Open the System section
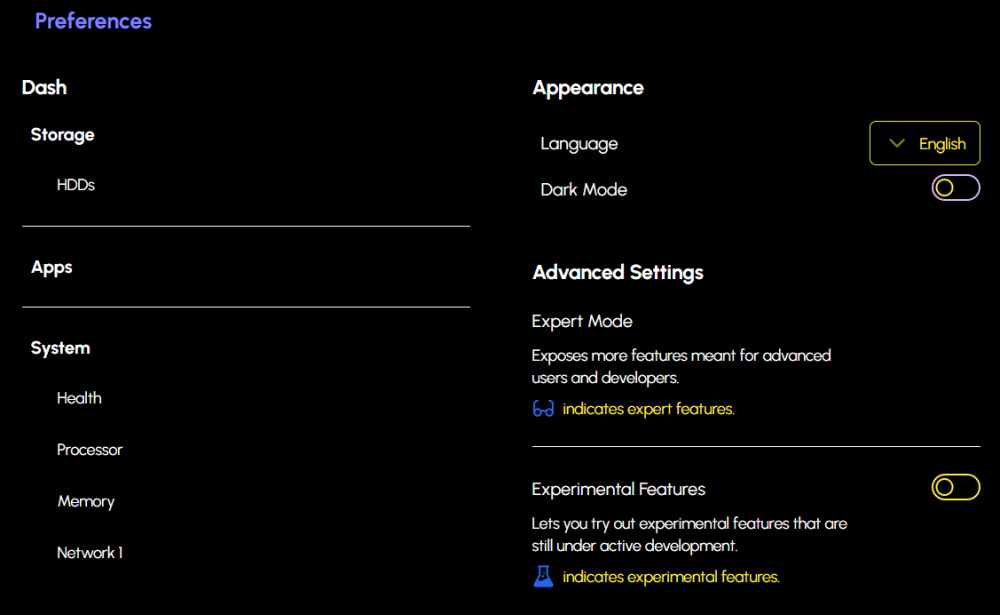 61,348
